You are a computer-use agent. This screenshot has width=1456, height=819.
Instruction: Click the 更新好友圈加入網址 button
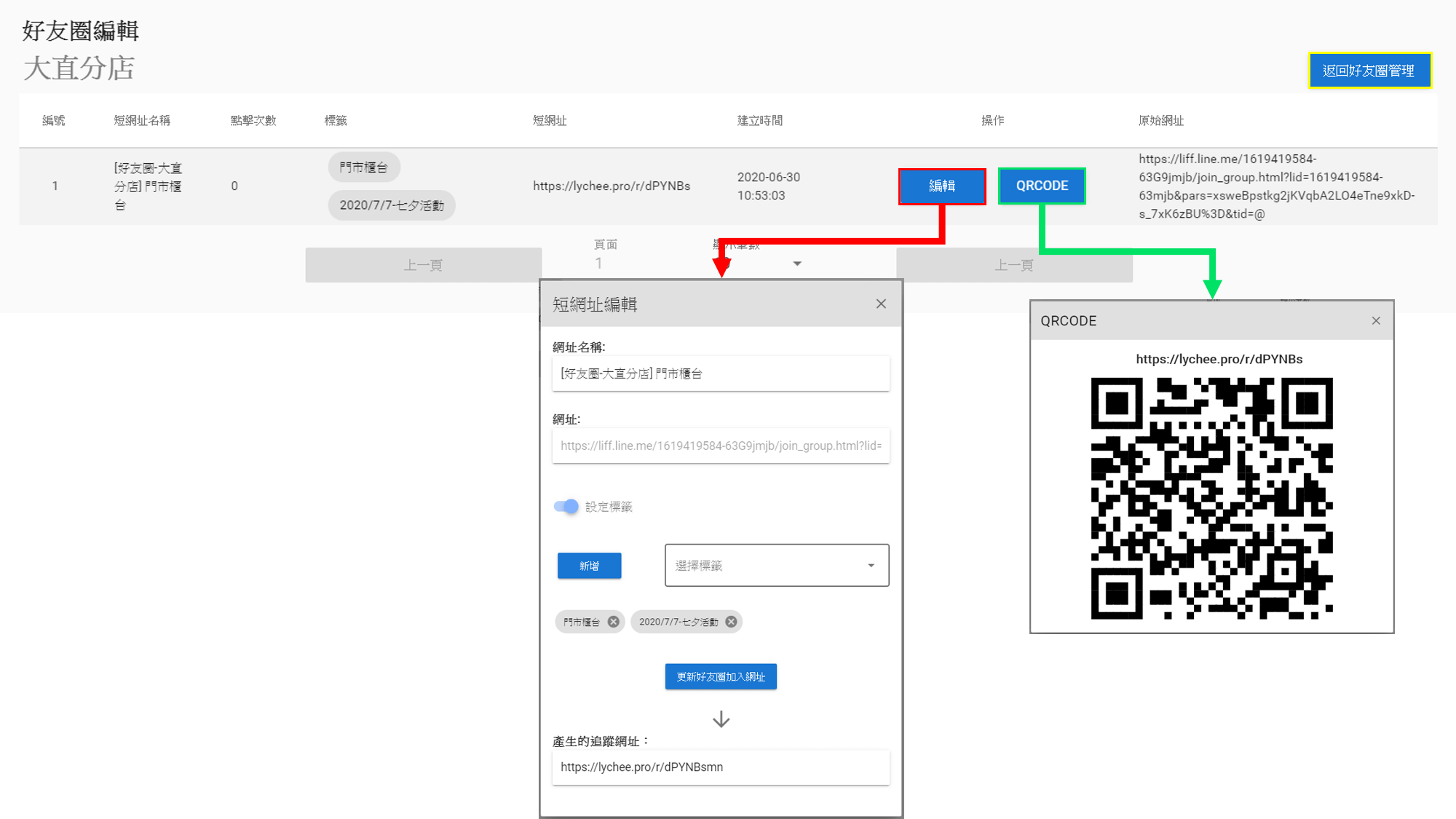(721, 676)
